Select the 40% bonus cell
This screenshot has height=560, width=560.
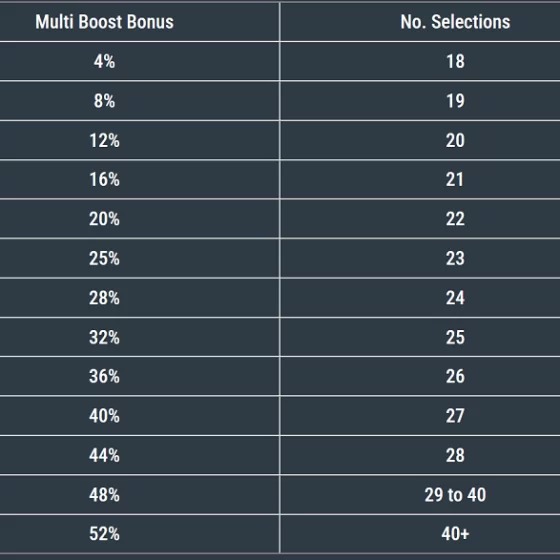(x=104, y=416)
